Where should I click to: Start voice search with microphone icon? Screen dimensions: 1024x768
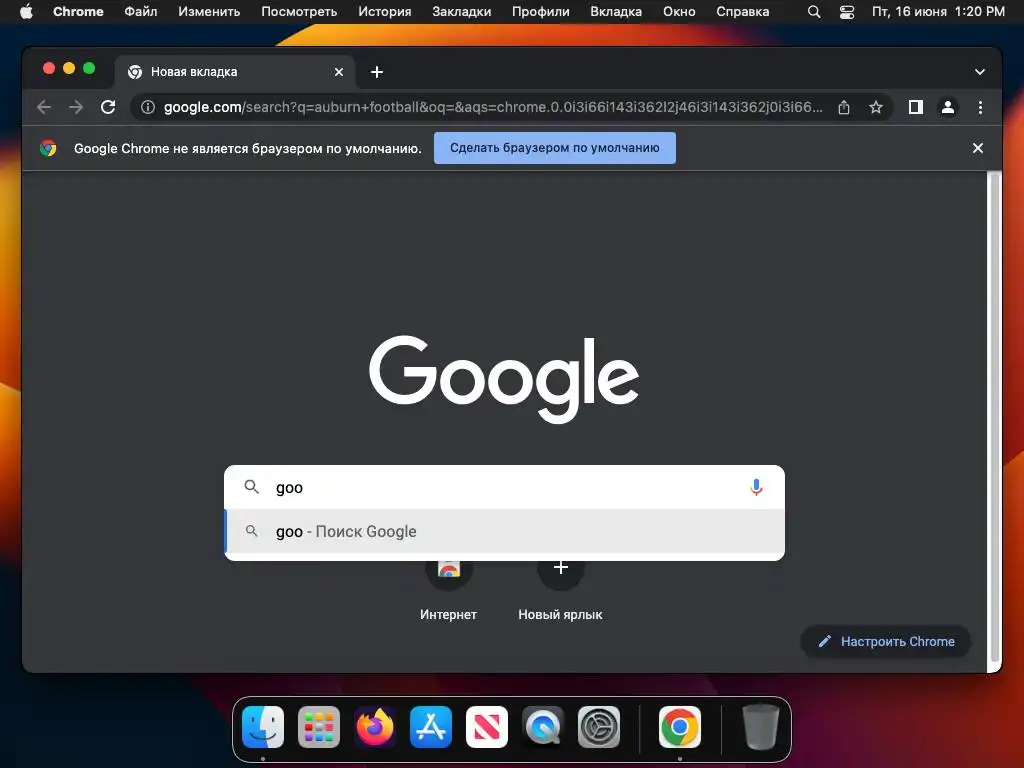756,487
